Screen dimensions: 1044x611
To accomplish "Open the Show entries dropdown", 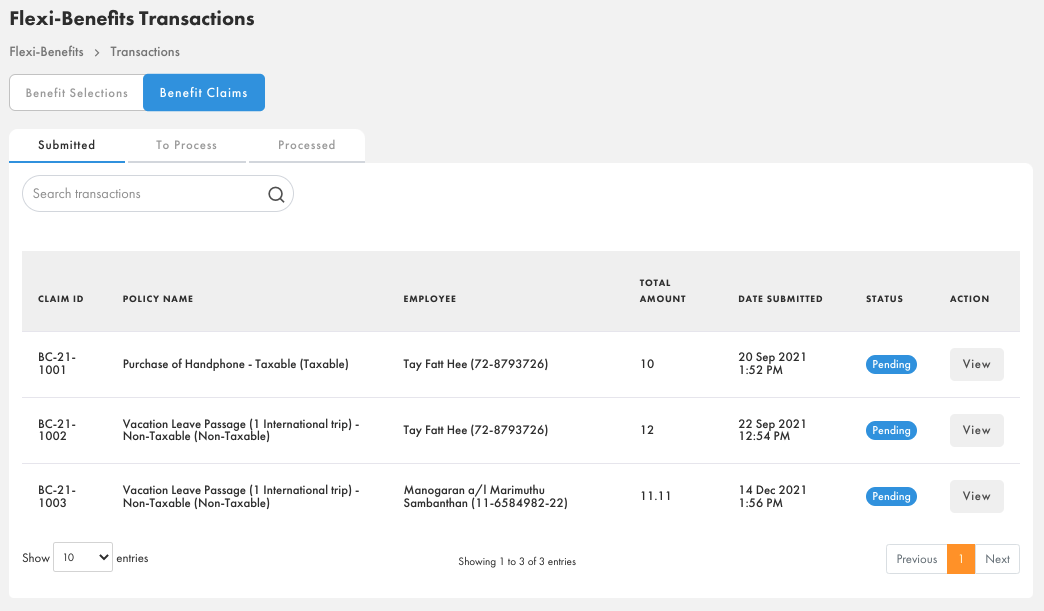I will click(x=82, y=557).
